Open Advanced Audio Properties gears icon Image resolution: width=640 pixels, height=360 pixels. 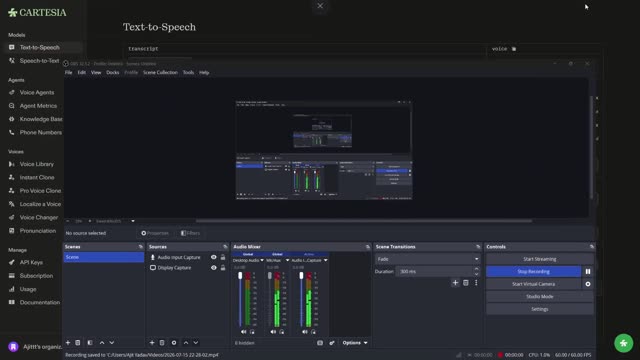pos(332,343)
